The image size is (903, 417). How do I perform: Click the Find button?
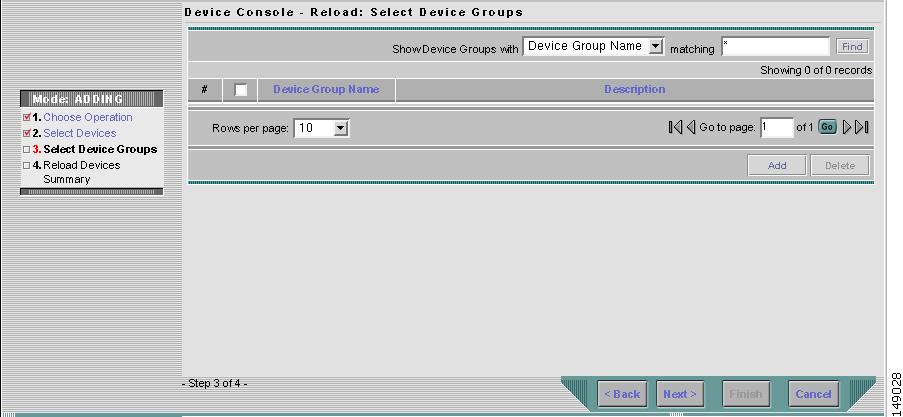point(852,47)
